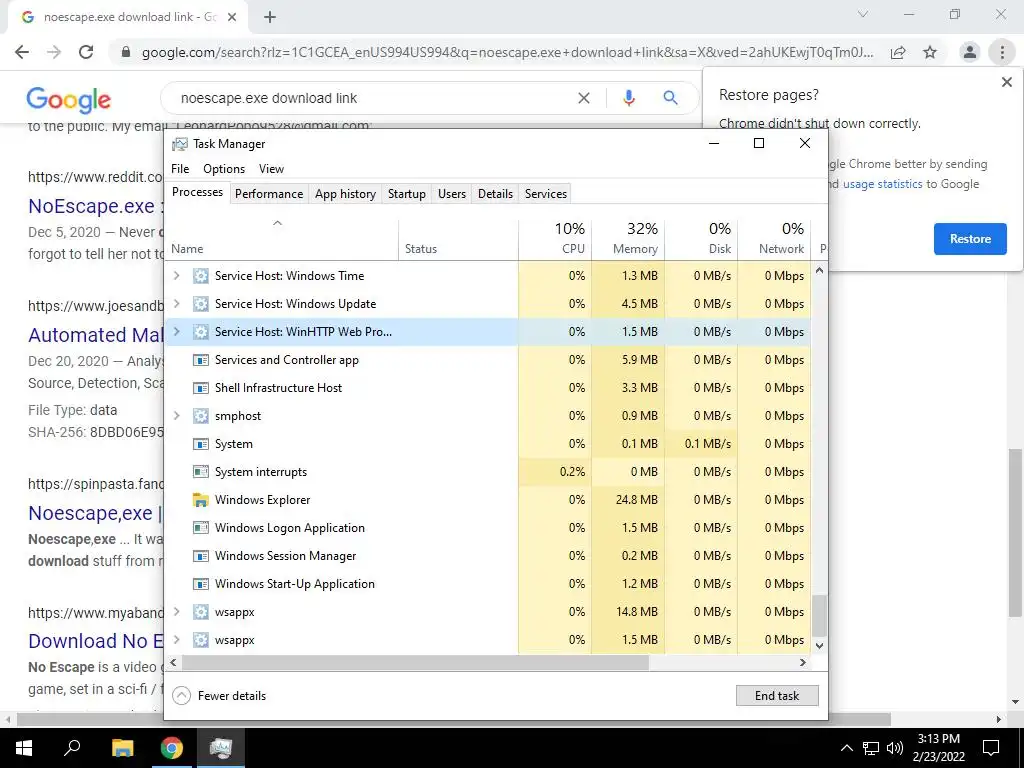This screenshot has height=768, width=1024.
Task: Click the Chrome reload page icon
Action: coord(86,52)
